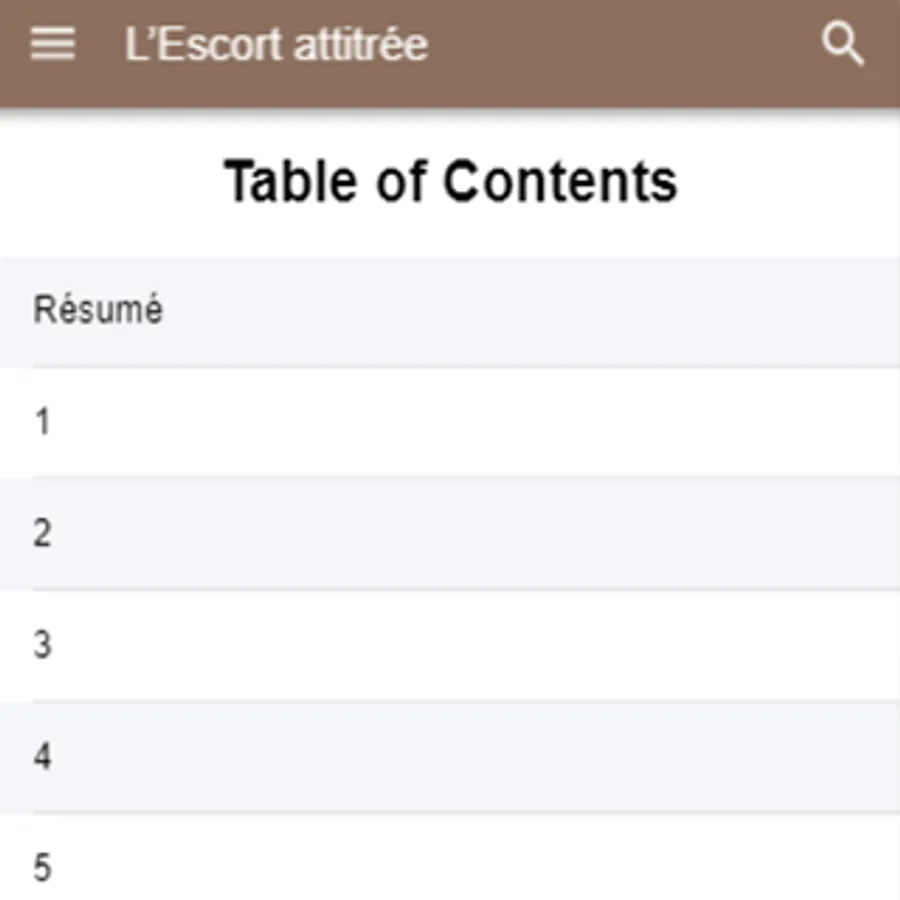
Task: Click the "L'Escort attitrée" app title
Action: (276, 45)
